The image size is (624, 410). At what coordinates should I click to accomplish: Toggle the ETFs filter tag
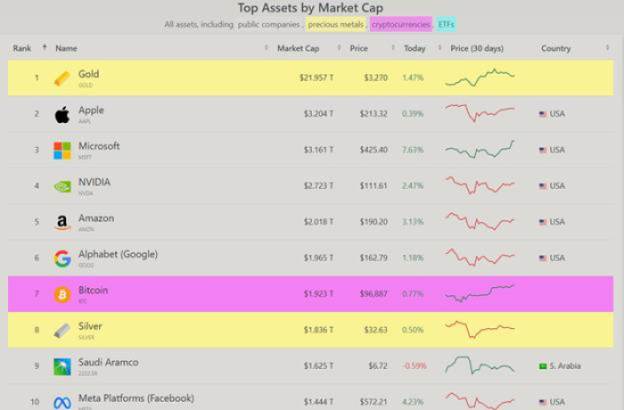pyautogui.click(x=446, y=24)
